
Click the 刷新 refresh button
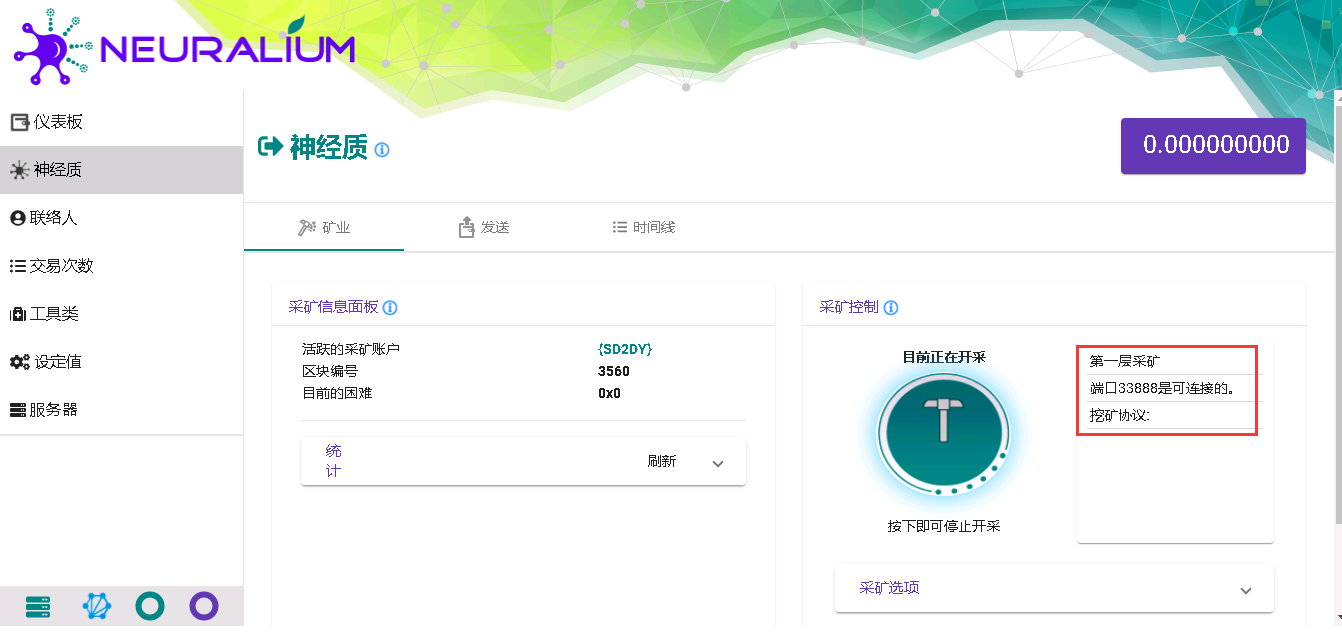[661, 462]
